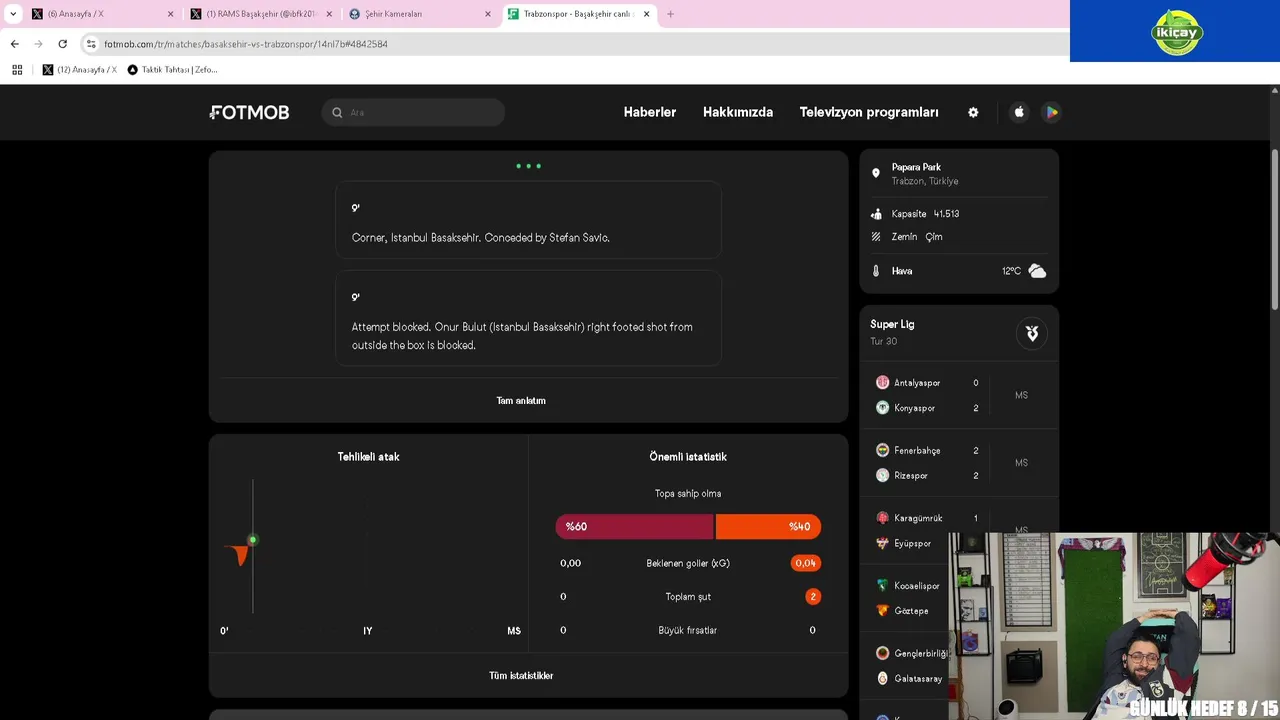Open the new tab plus button
Image resolution: width=1280 pixels, height=720 pixels.
(670, 14)
